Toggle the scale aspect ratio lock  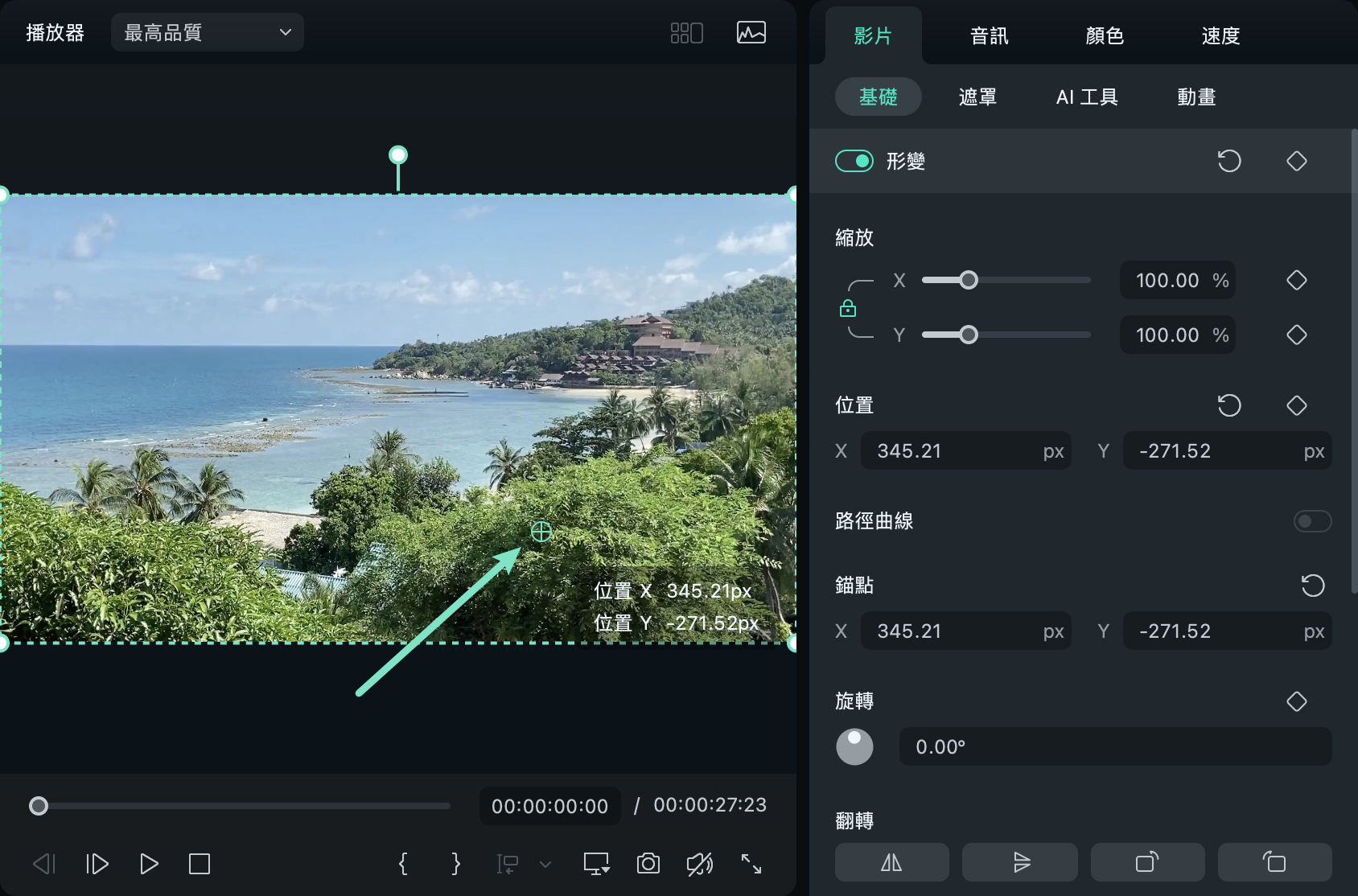[x=848, y=308]
